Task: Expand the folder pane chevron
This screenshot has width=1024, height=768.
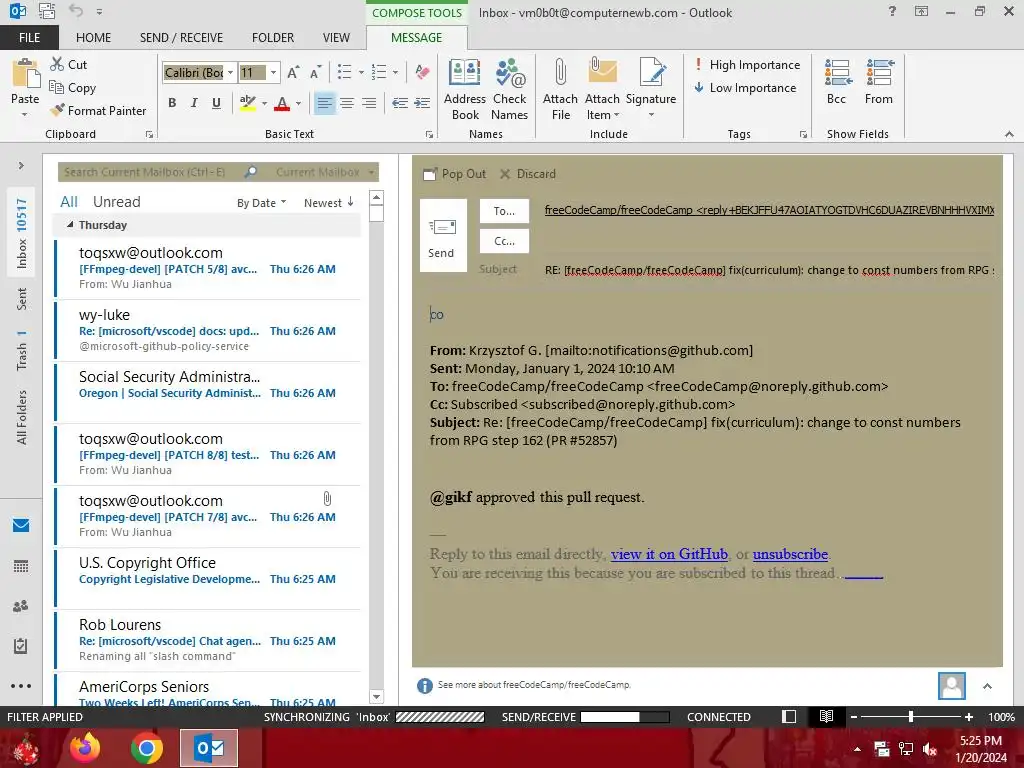Action: pos(21,166)
